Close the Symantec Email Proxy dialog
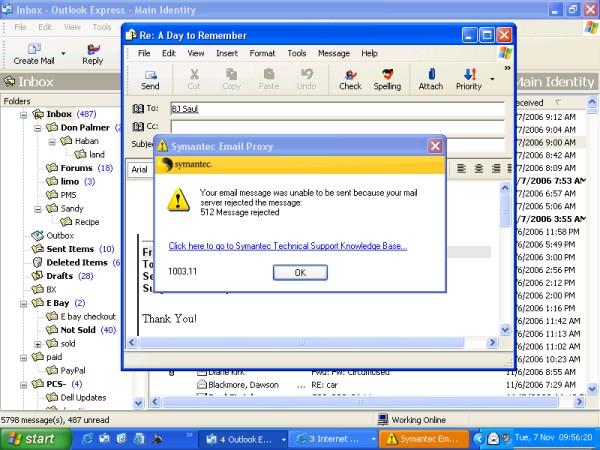The width and height of the screenshot is (600, 450). point(435,146)
